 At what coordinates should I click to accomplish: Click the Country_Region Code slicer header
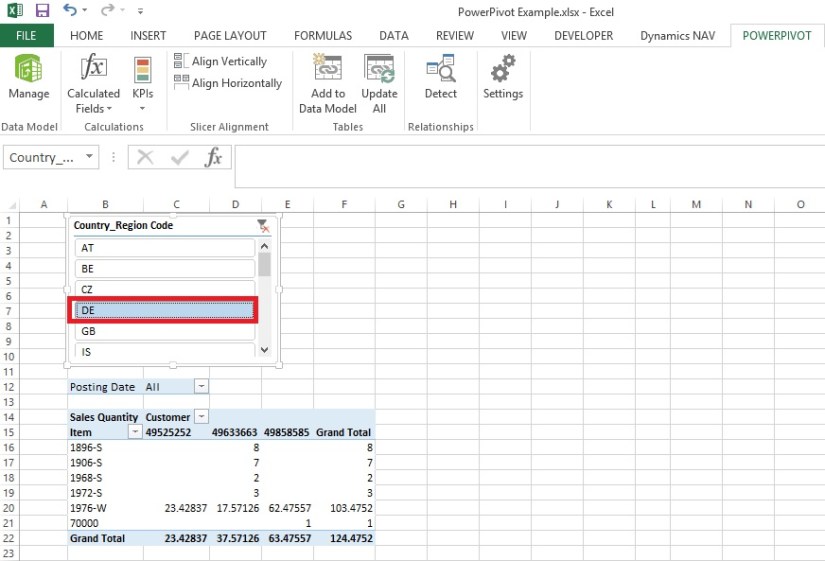click(x=123, y=225)
